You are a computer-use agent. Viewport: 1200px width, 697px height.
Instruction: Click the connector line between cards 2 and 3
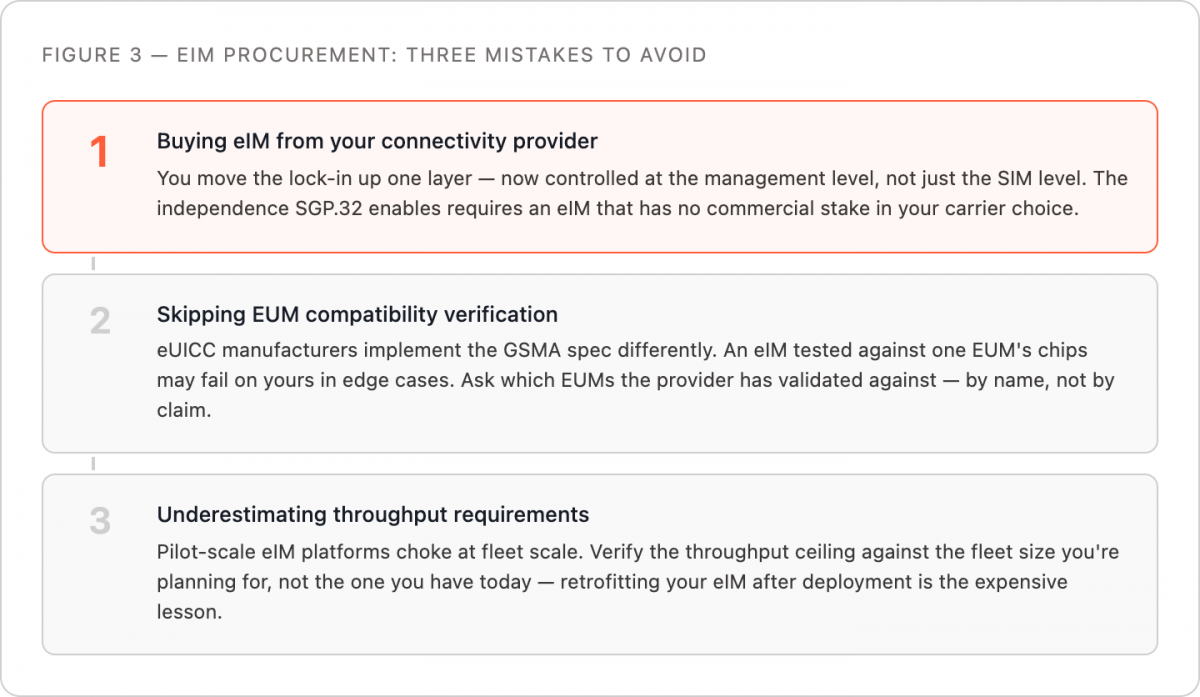(94, 464)
